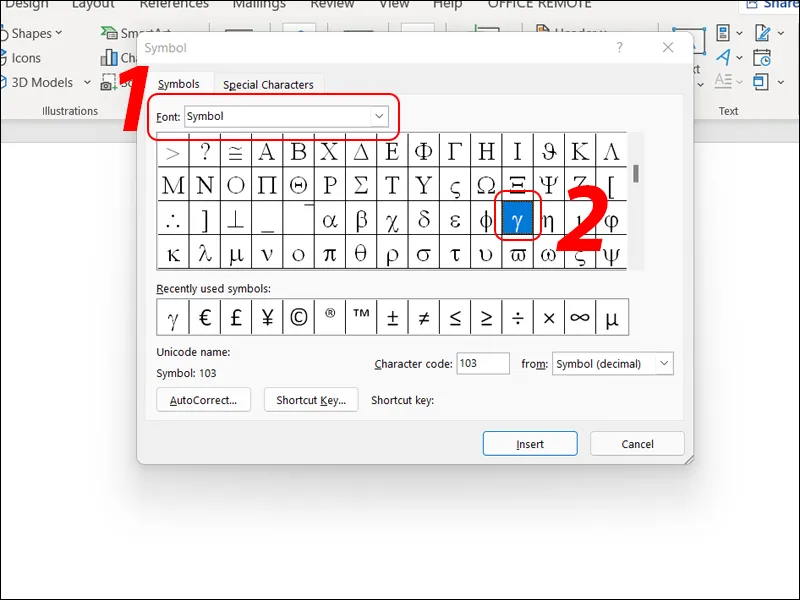Choose the Yen ¥ recent symbol
Screen dimensions: 800x600
267,317
